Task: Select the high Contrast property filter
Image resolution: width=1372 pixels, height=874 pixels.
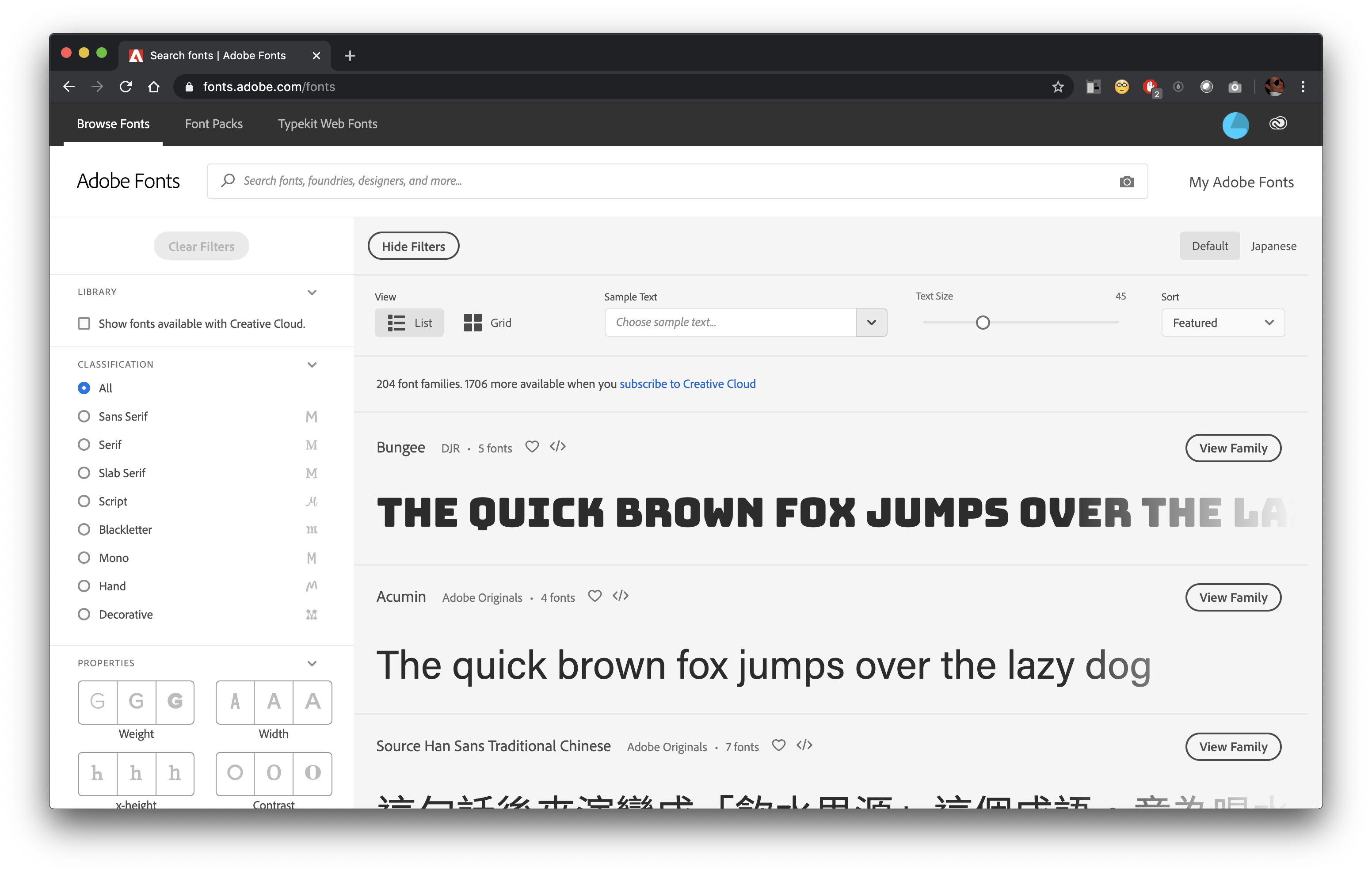Action: pyautogui.click(x=312, y=773)
